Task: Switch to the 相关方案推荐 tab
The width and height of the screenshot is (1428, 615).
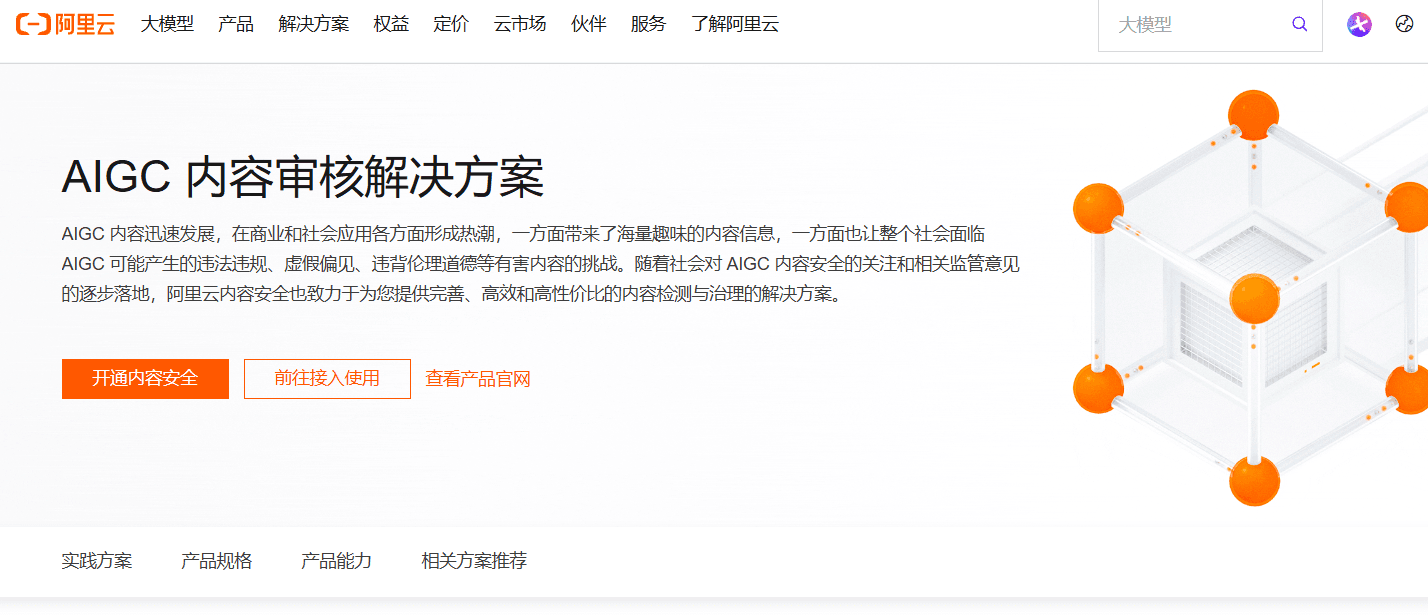Action: coord(474,561)
